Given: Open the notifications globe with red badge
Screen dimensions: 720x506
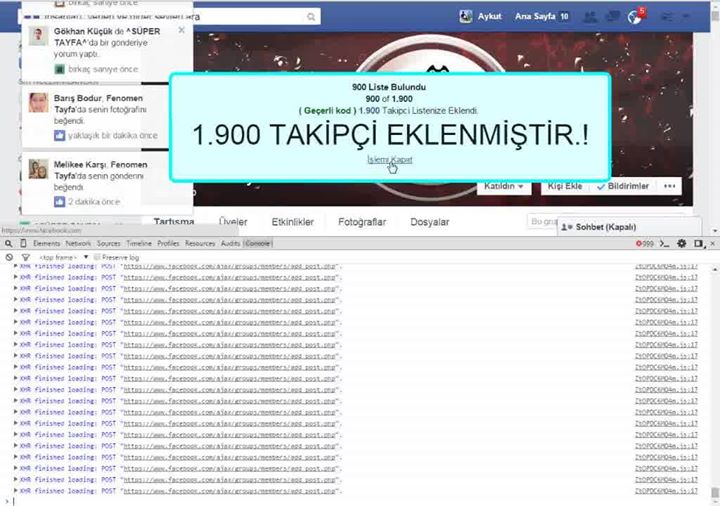Looking at the screenshot, I should (x=635, y=17).
